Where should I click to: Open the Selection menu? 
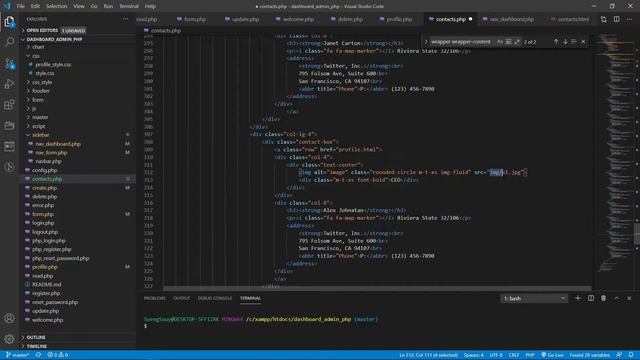tap(56, 6)
